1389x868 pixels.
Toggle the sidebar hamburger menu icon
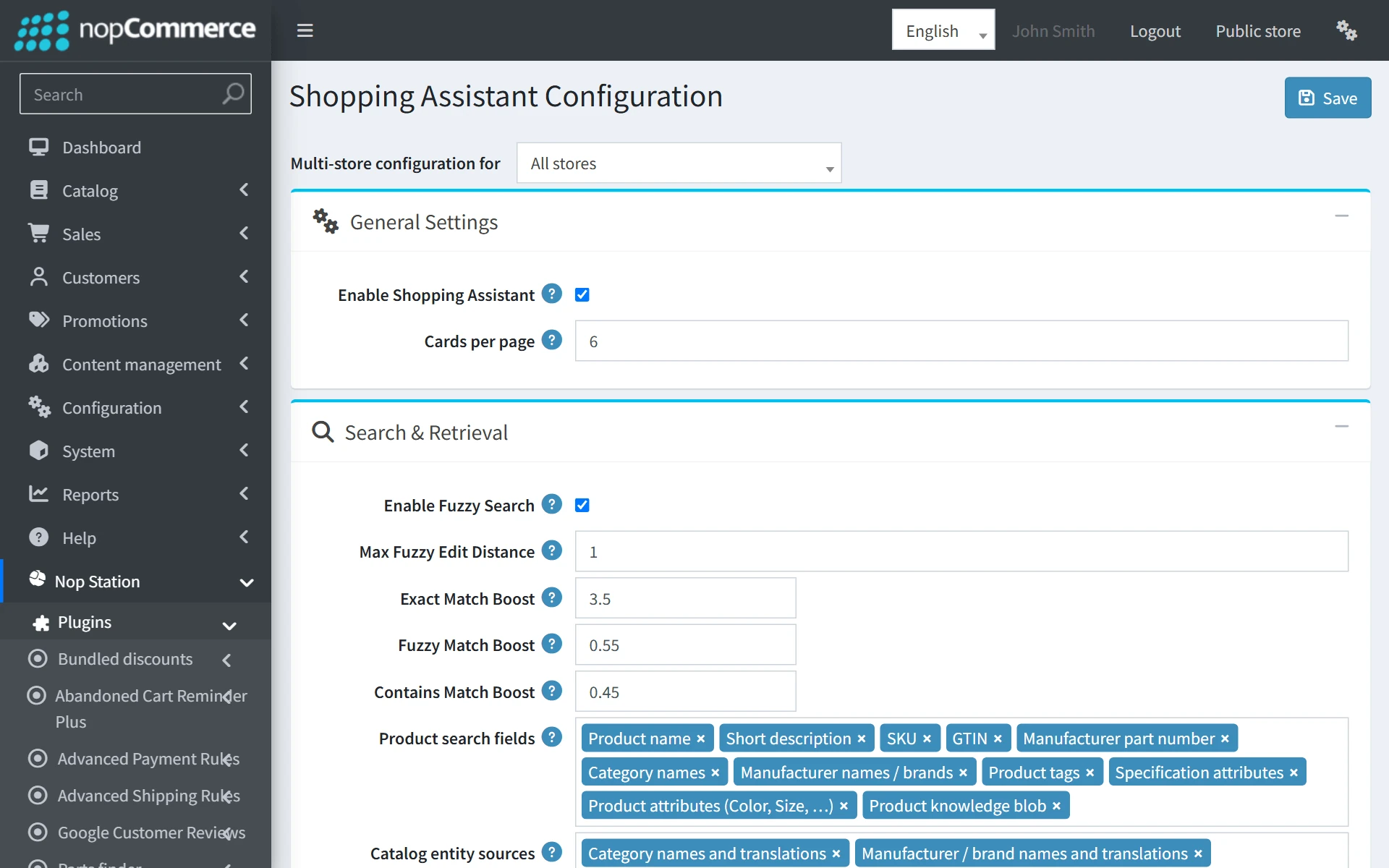point(305,30)
